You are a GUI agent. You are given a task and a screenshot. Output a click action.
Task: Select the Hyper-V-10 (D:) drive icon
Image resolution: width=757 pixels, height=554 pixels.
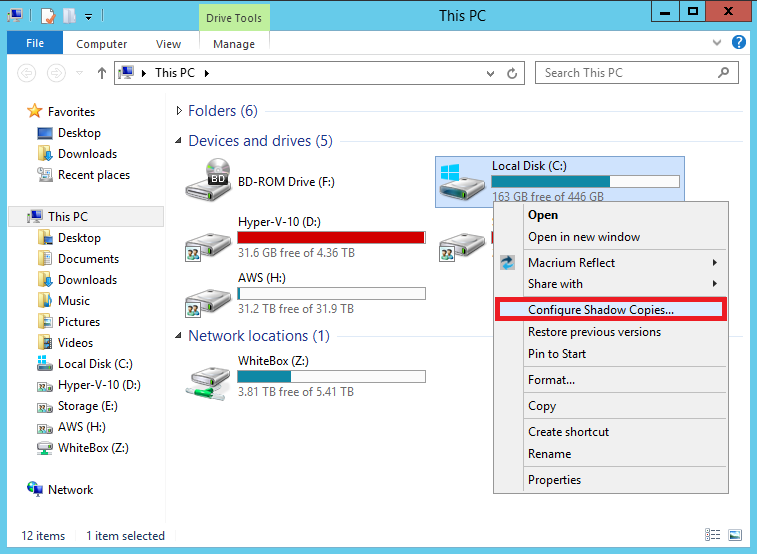(x=209, y=245)
